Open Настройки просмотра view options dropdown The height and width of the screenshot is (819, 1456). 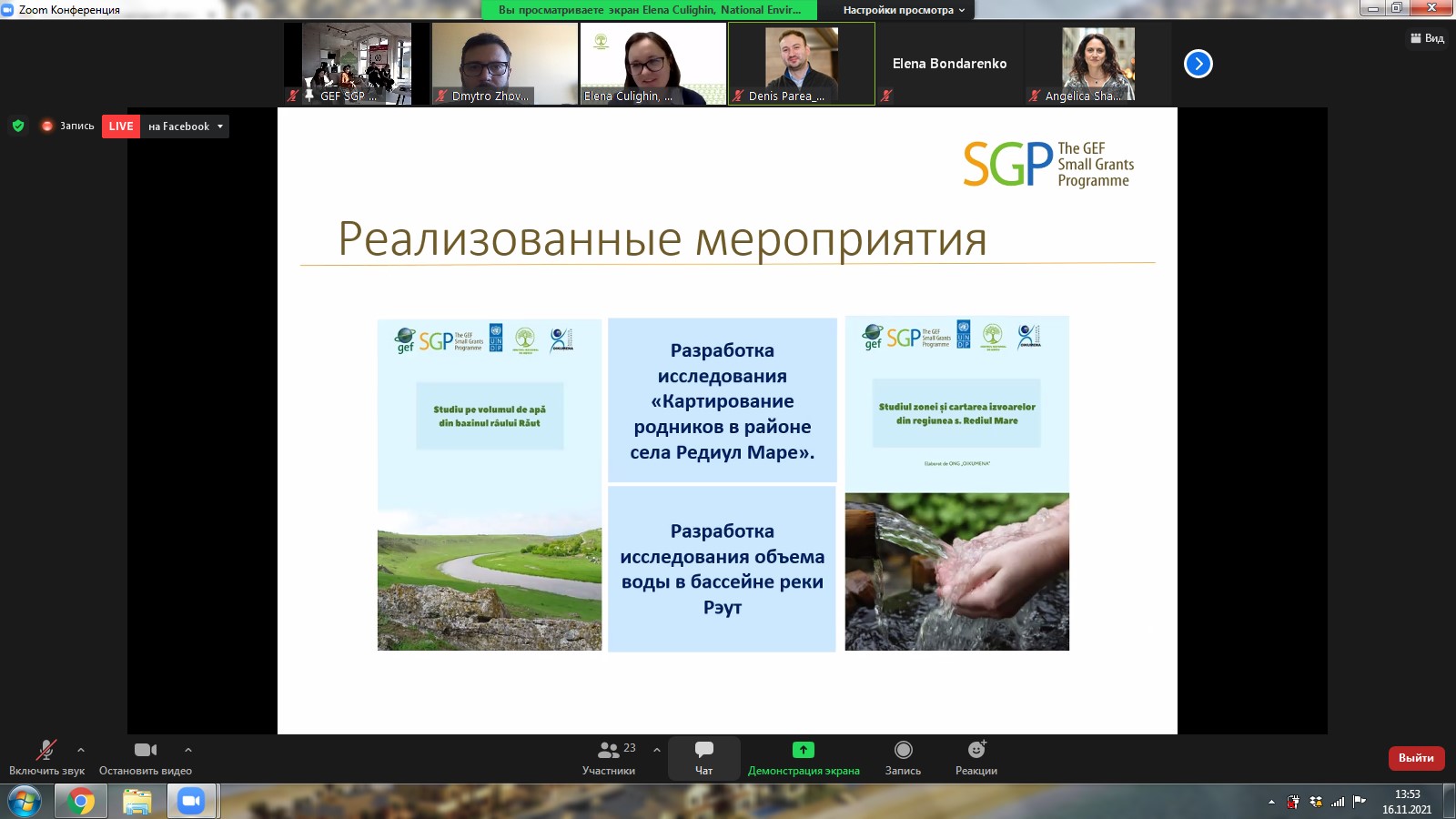point(904,10)
